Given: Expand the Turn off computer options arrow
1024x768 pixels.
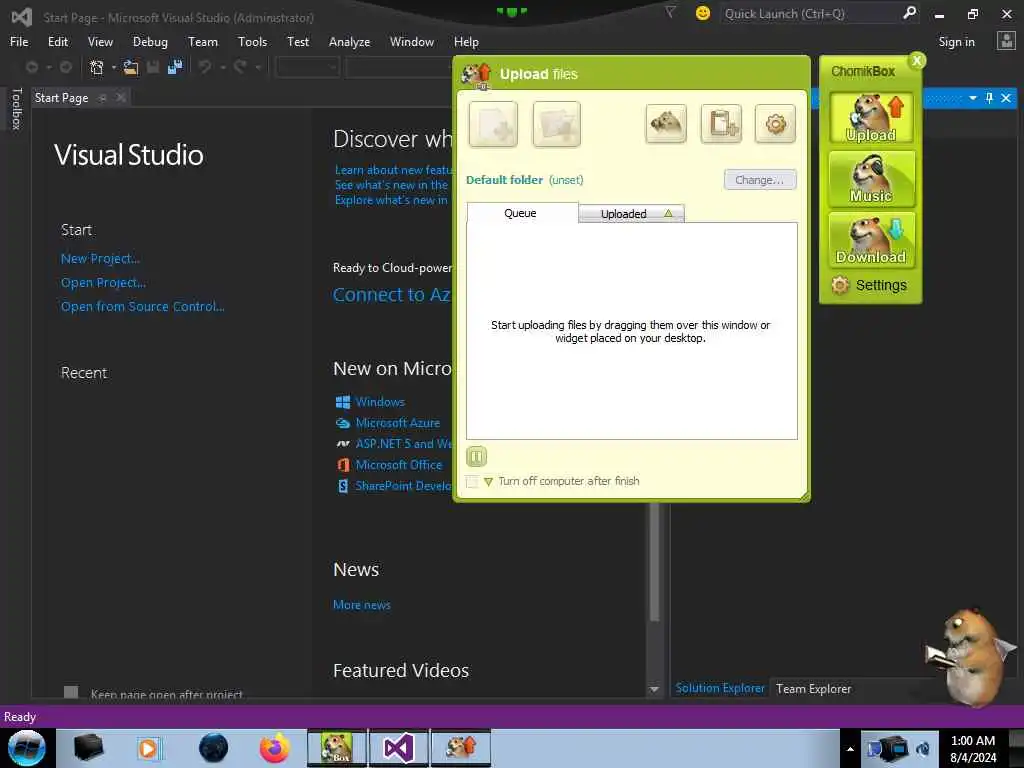Looking at the screenshot, I should coord(488,482).
